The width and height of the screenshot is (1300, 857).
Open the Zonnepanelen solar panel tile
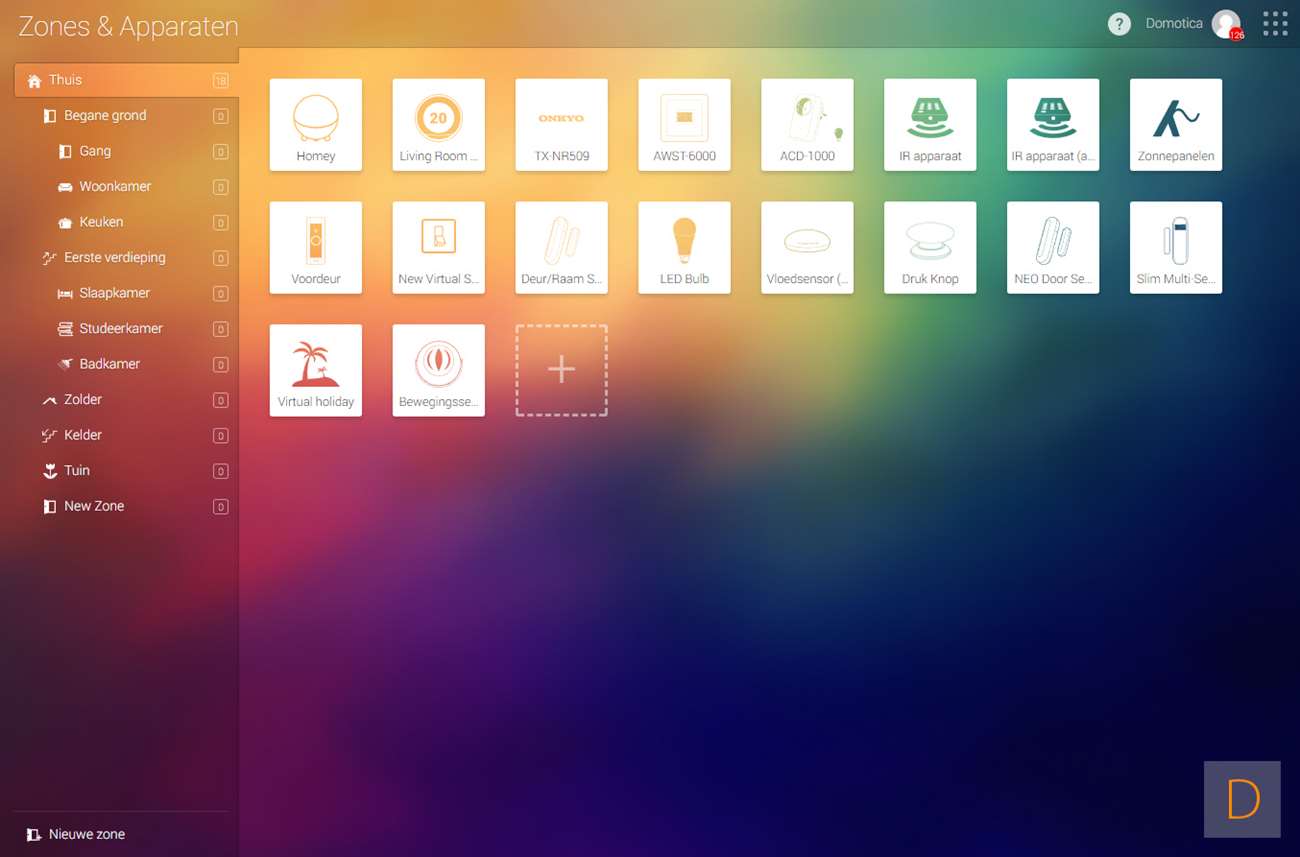tap(1176, 125)
